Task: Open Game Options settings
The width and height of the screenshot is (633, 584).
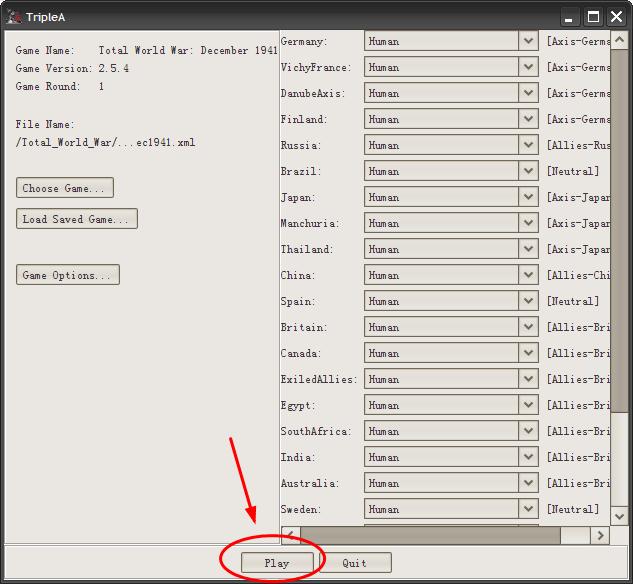Action: (68, 275)
